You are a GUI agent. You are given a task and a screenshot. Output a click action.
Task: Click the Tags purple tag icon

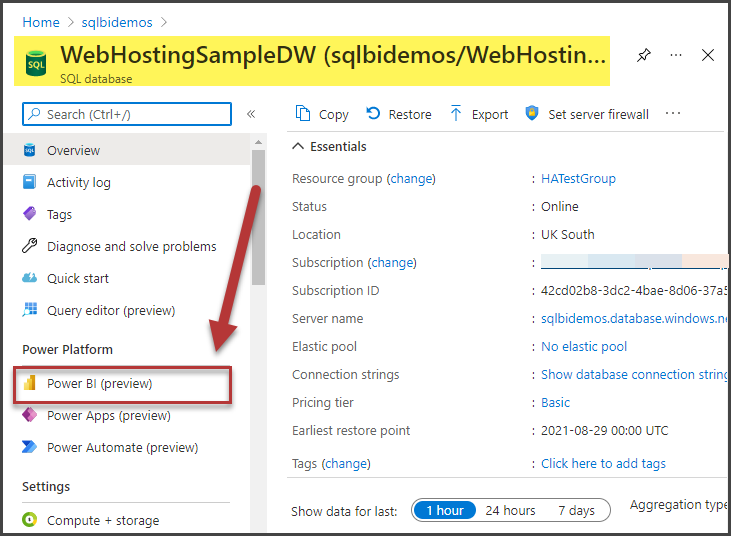tap(29, 214)
